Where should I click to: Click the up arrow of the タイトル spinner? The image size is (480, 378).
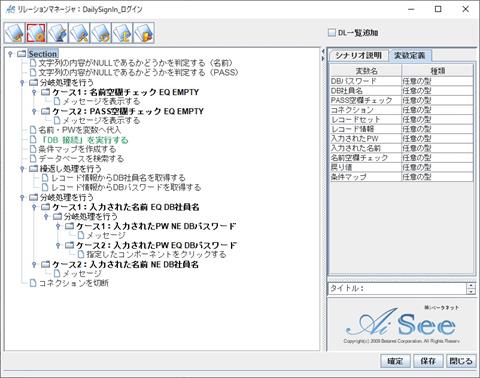471,285
